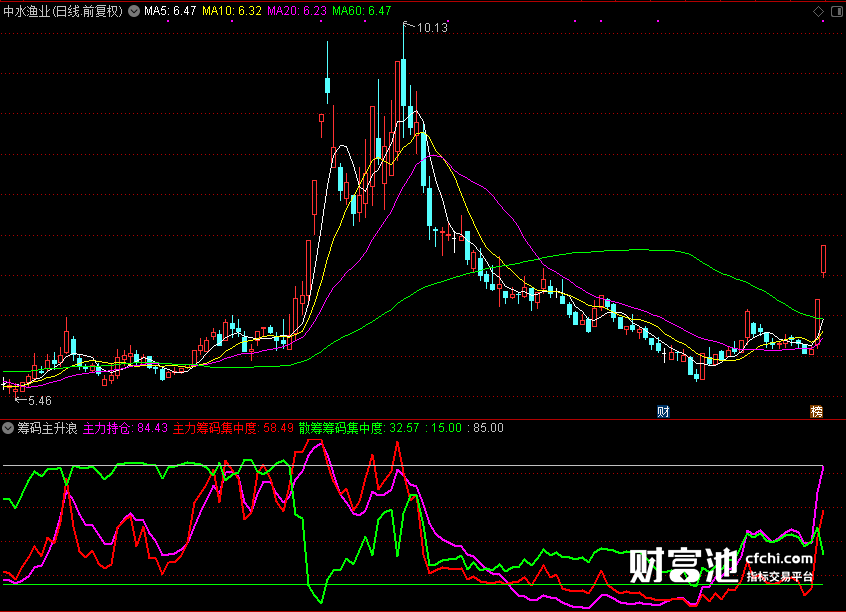Click the 中水渔业(日线.前复权) stock title
This screenshot has height=612, width=846.
(63, 11)
